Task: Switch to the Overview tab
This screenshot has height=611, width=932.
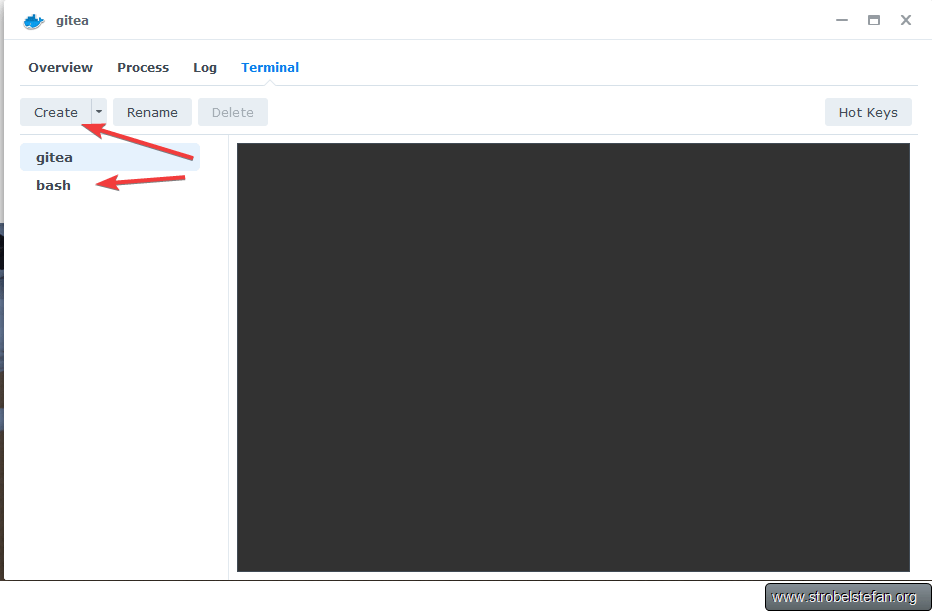Action: tap(60, 67)
